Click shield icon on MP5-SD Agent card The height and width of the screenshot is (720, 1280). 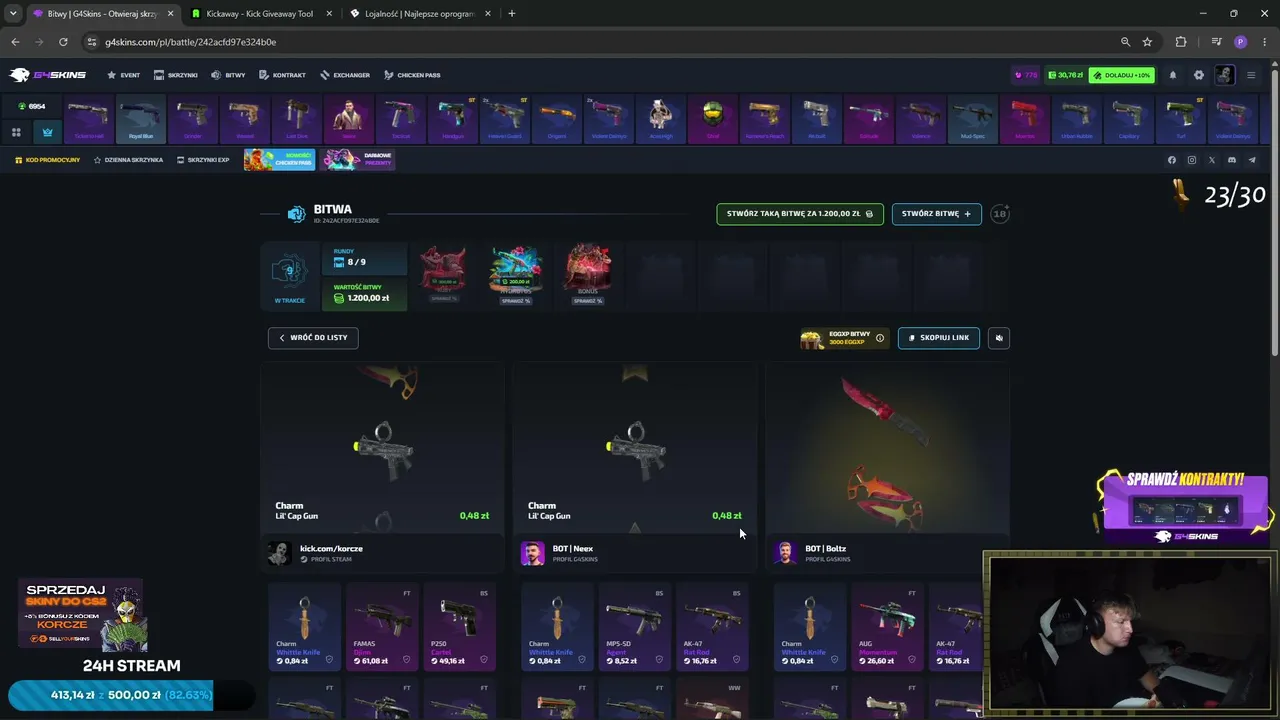tap(659, 660)
